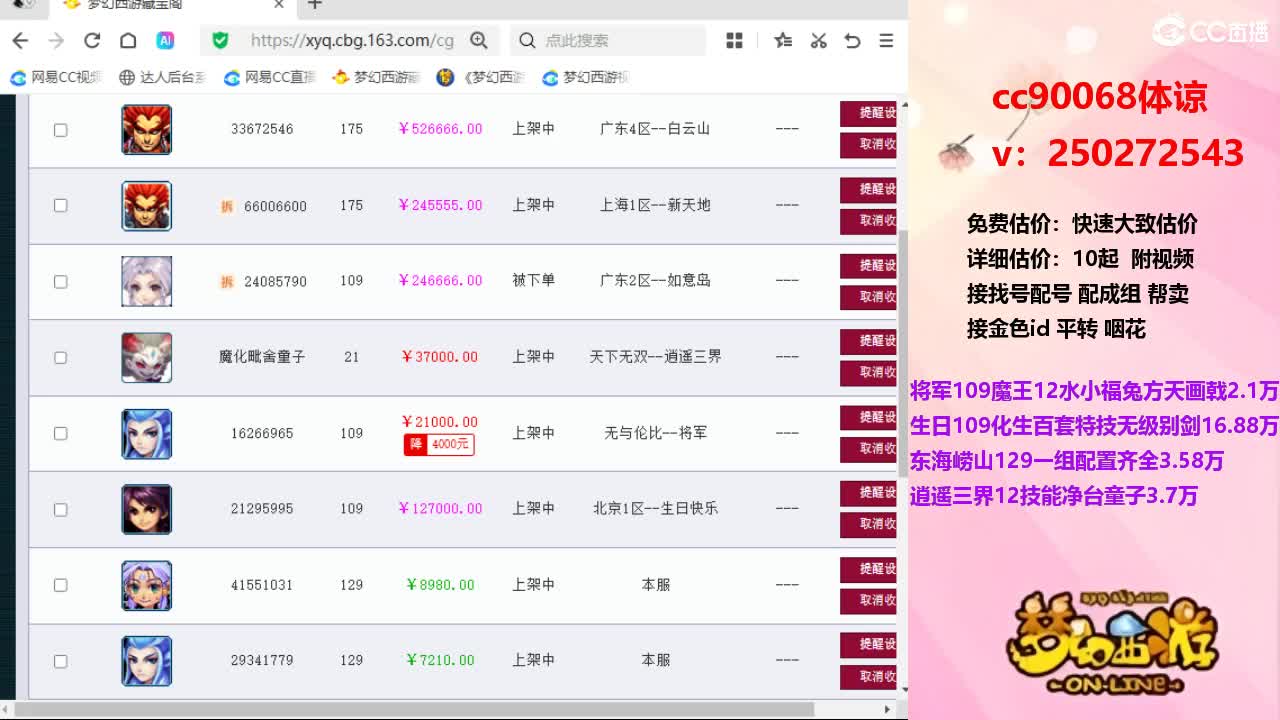Click the address bar URL xyq.cbg.163.com
1280x720 pixels.
click(x=352, y=40)
